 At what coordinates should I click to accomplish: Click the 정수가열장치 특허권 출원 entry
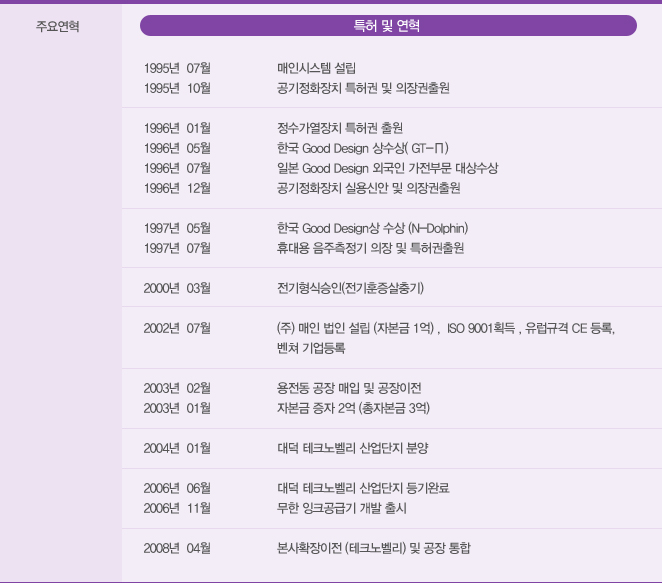click(339, 128)
